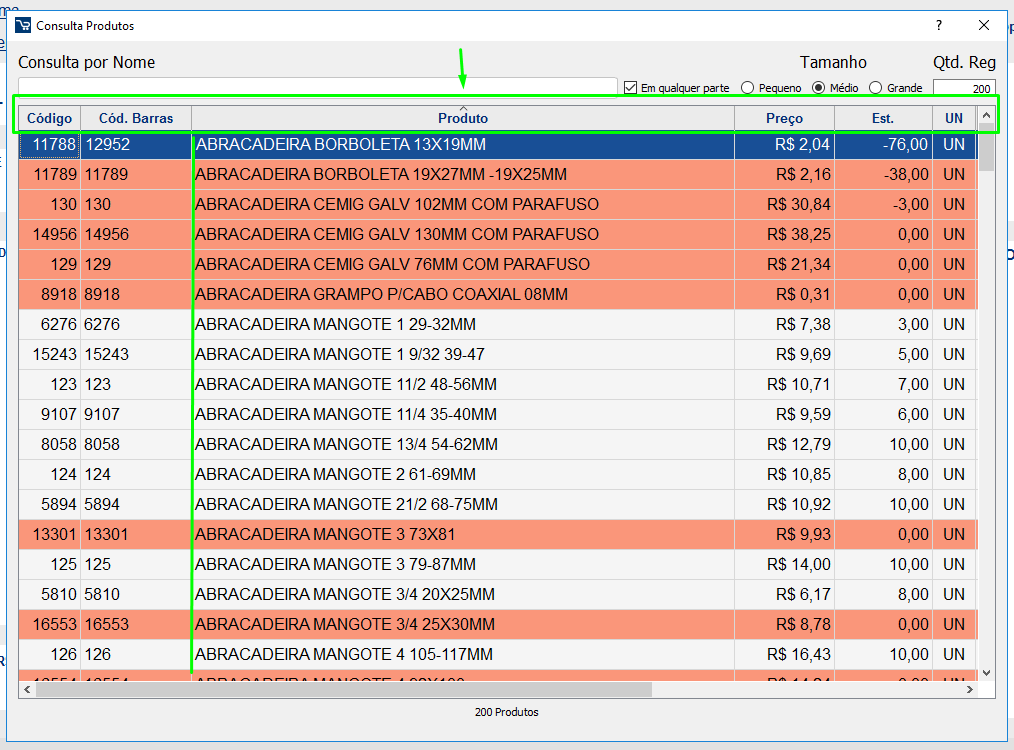Focus the Consulta por Nome search field
1014x750 pixels.
[318, 86]
